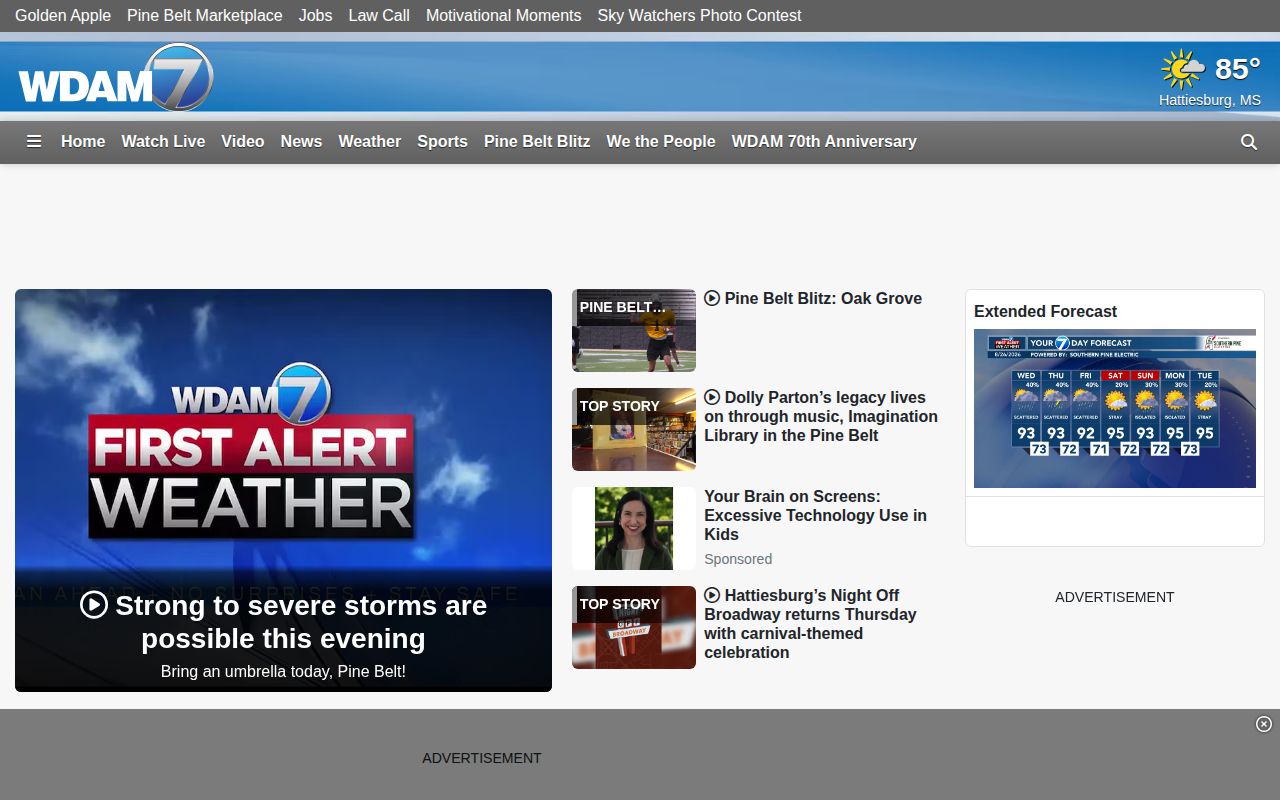This screenshot has height=800, width=1280.
Task: Open Pine Belt Blitz: Oak Grove headline
Action: tap(823, 298)
